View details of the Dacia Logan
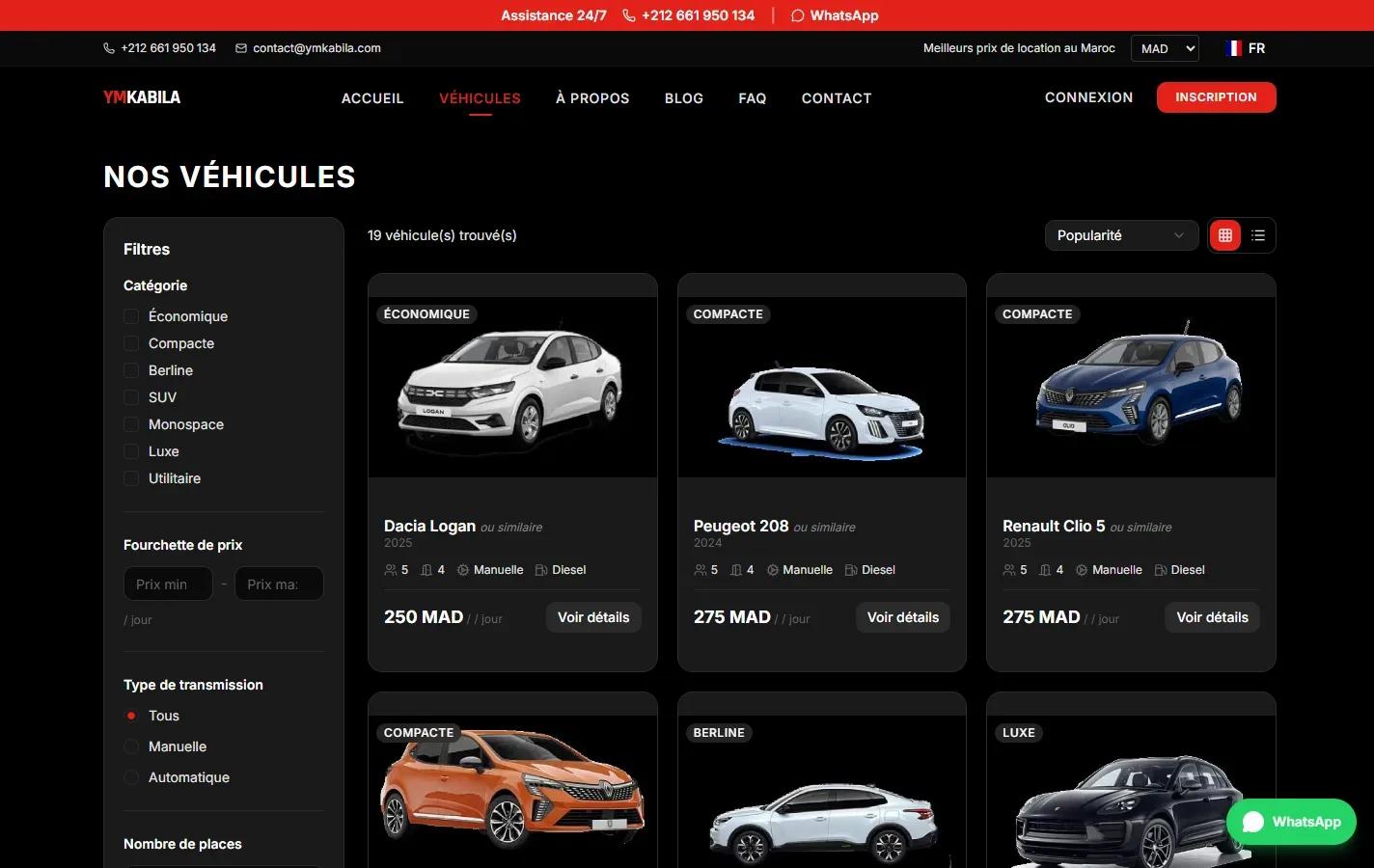Viewport: 1374px width, 868px height. point(593,617)
